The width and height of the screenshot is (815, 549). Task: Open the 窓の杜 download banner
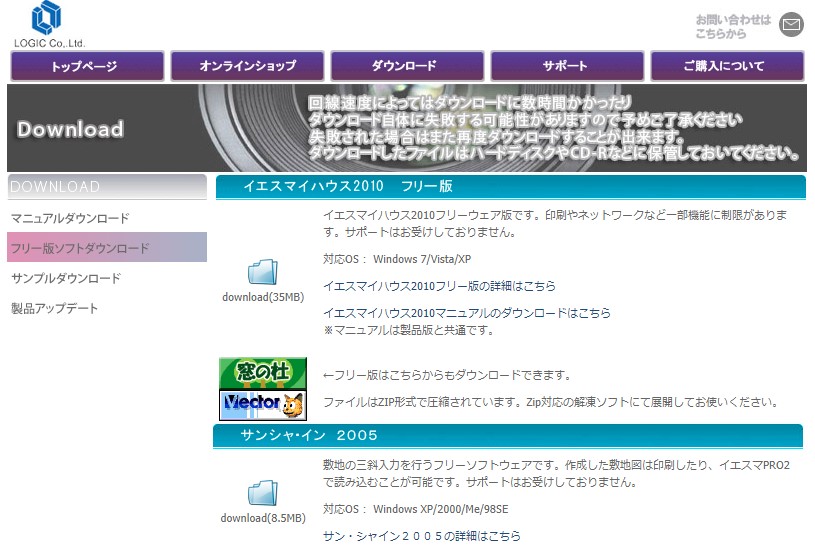point(263,372)
